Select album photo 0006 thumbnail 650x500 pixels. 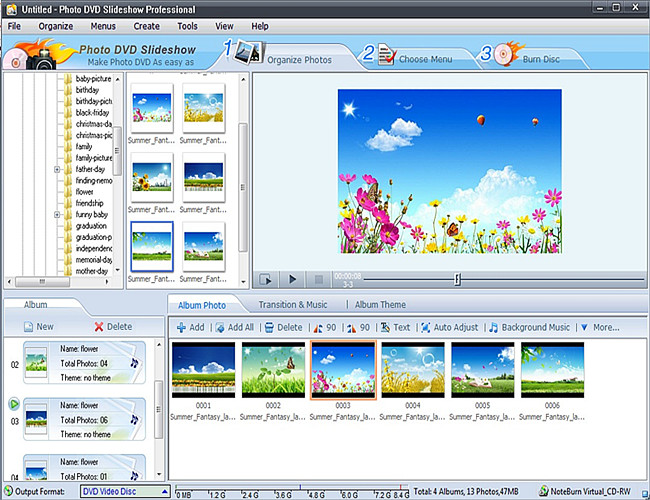tap(553, 370)
